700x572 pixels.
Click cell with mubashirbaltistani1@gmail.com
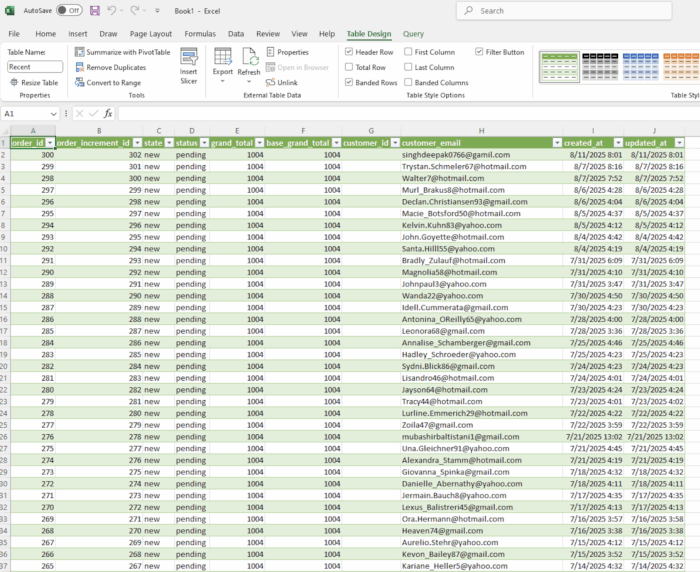tap(481, 437)
